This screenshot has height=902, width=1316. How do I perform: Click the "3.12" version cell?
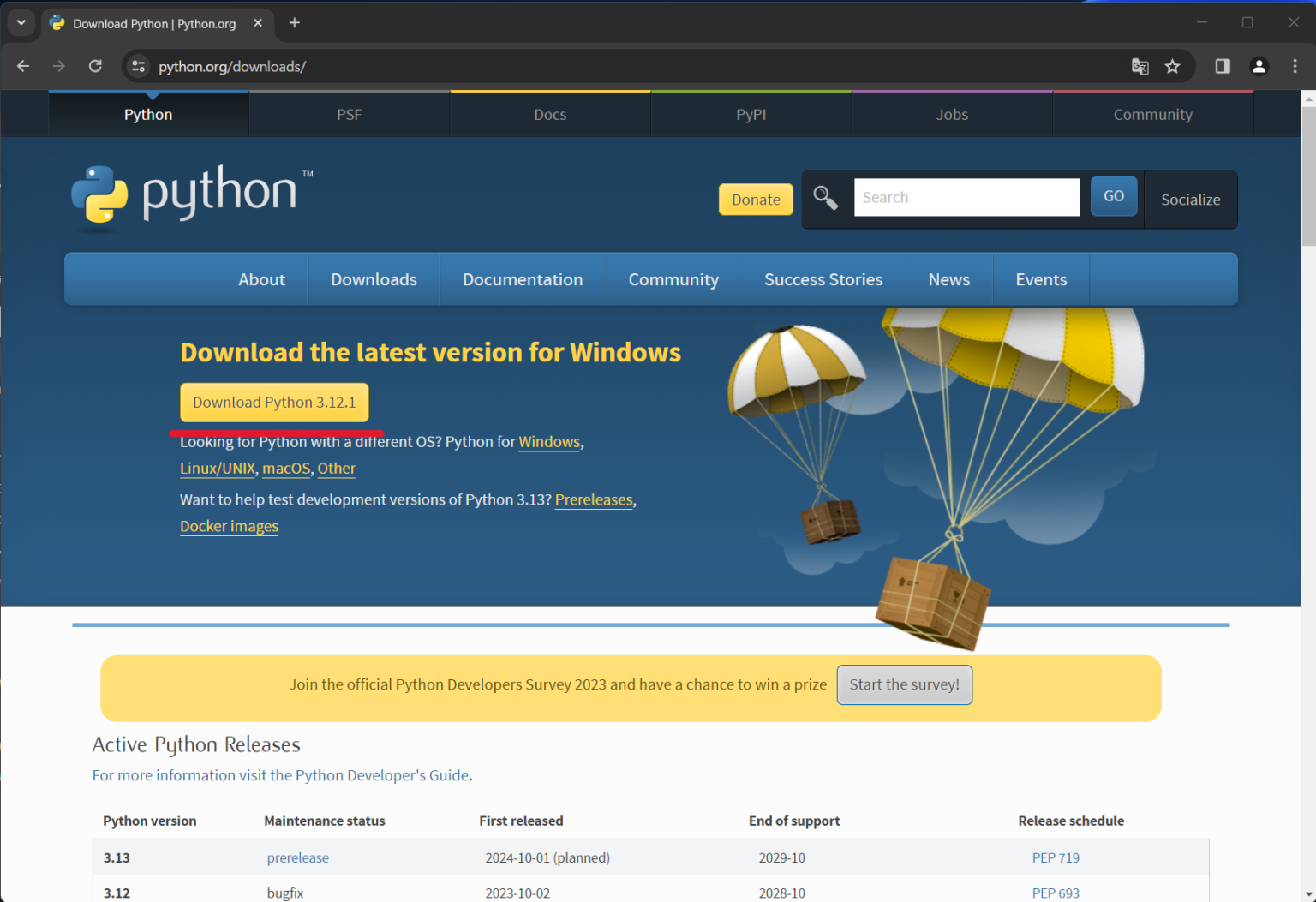coord(117,893)
